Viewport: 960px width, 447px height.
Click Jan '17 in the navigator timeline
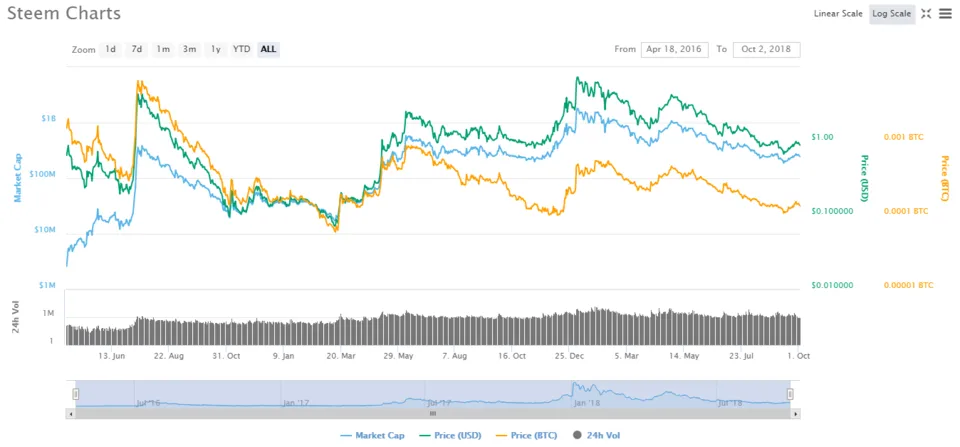click(x=294, y=404)
